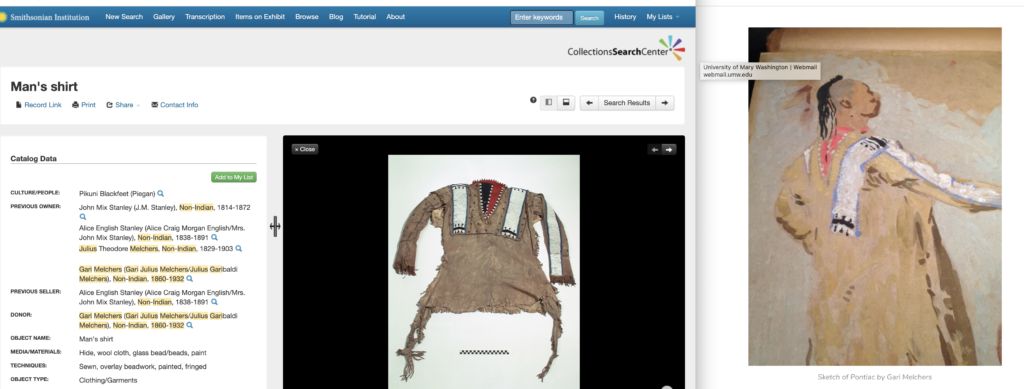Close the image viewer

tap(304, 149)
